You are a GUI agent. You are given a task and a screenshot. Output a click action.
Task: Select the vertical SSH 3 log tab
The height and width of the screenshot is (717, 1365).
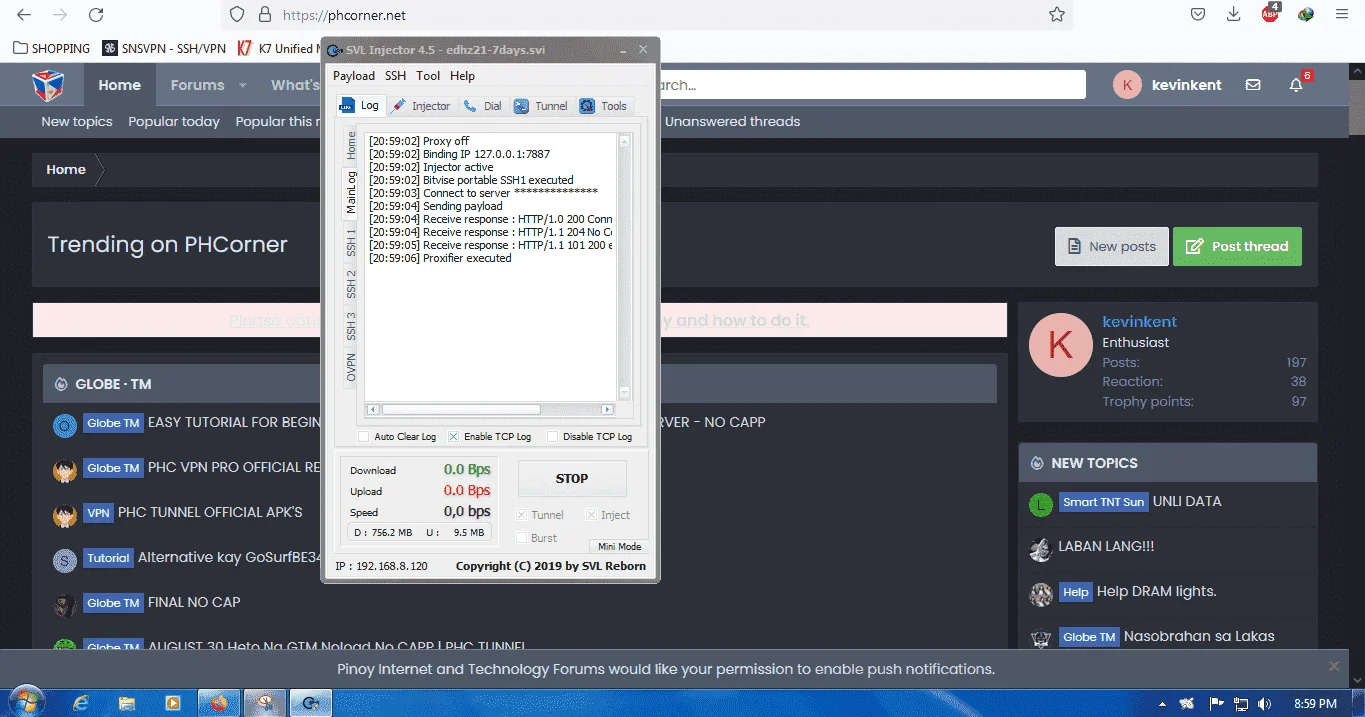[x=351, y=326]
